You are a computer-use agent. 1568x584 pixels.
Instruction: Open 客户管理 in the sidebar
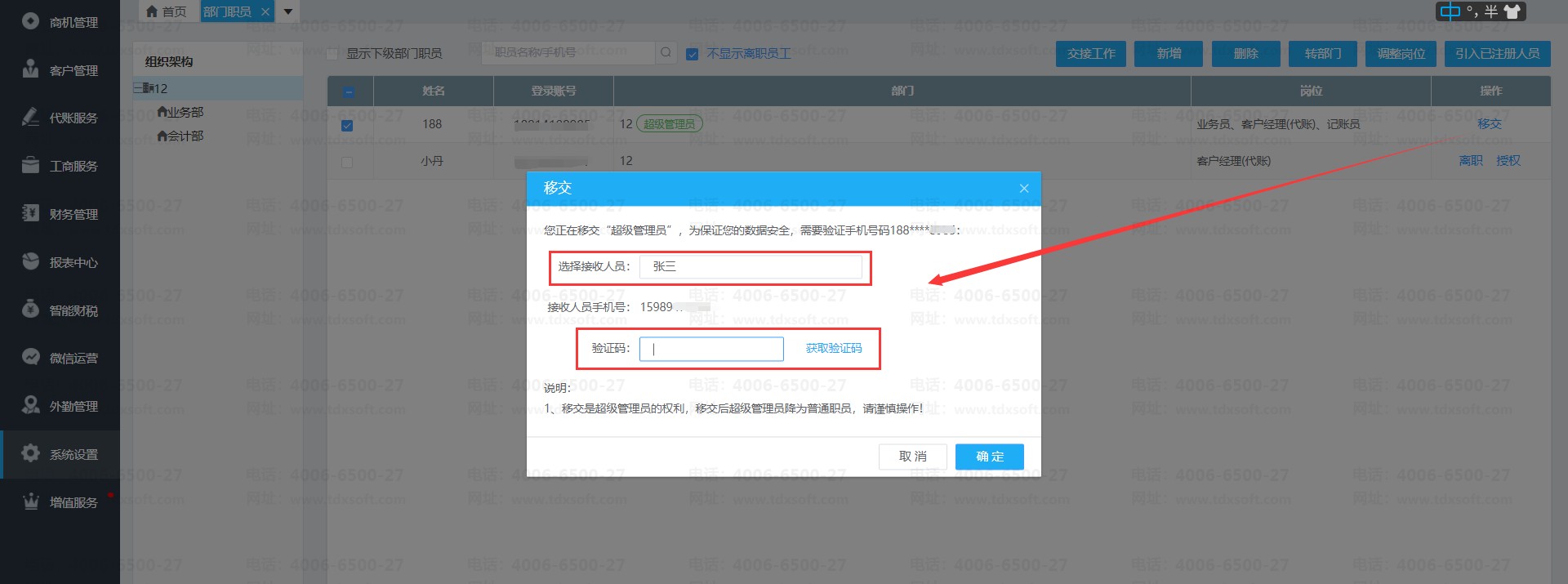(x=30, y=69)
